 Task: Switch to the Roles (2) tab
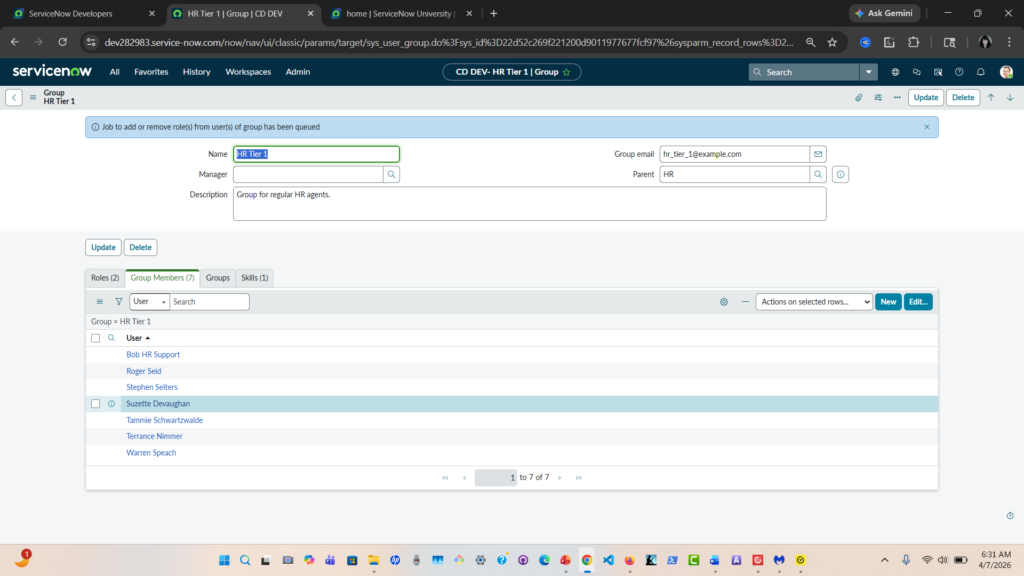(105, 277)
